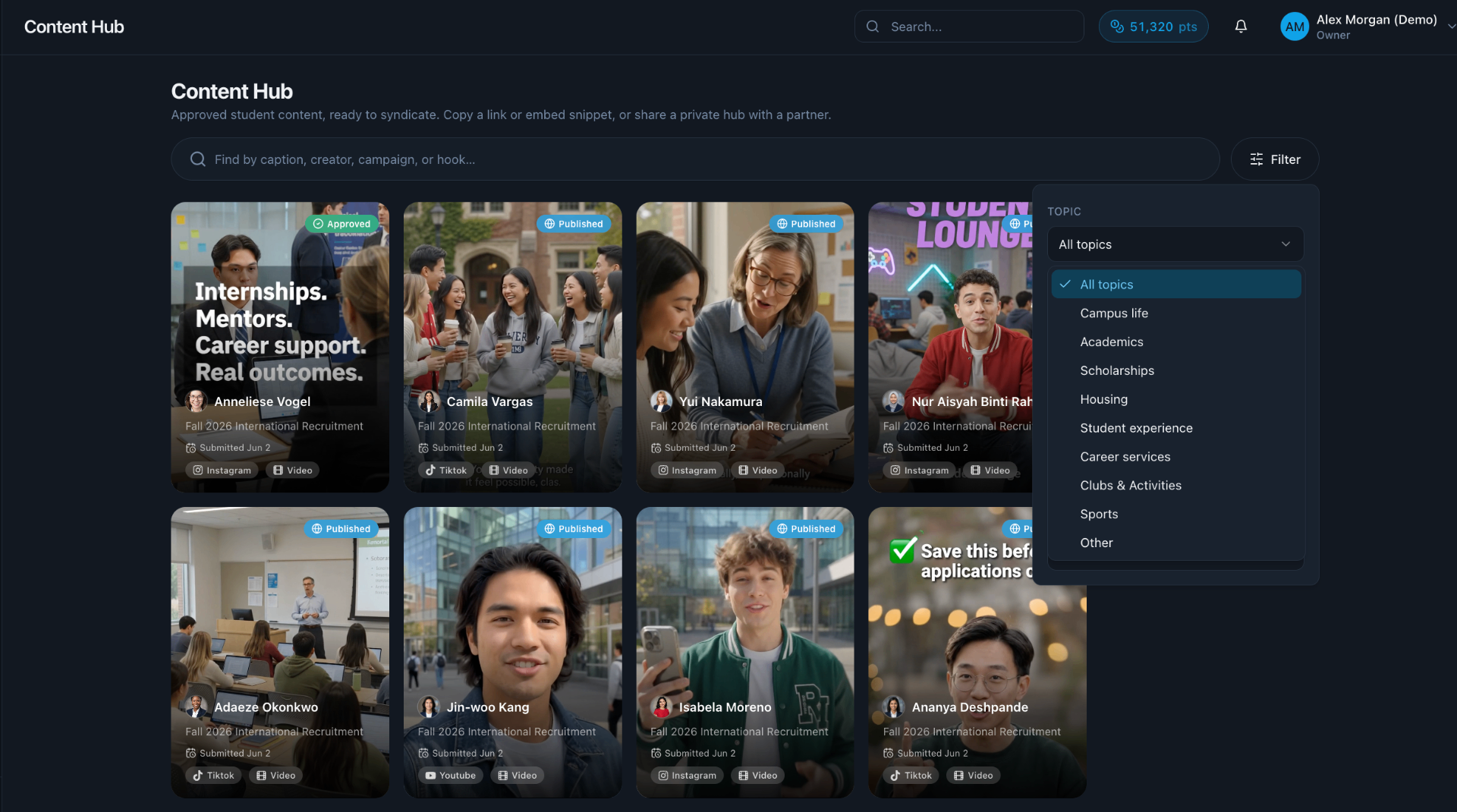Viewport: 1457px width, 812px height.
Task: Click Video tag on Isabela Moreno card
Action: coord(758,776)
